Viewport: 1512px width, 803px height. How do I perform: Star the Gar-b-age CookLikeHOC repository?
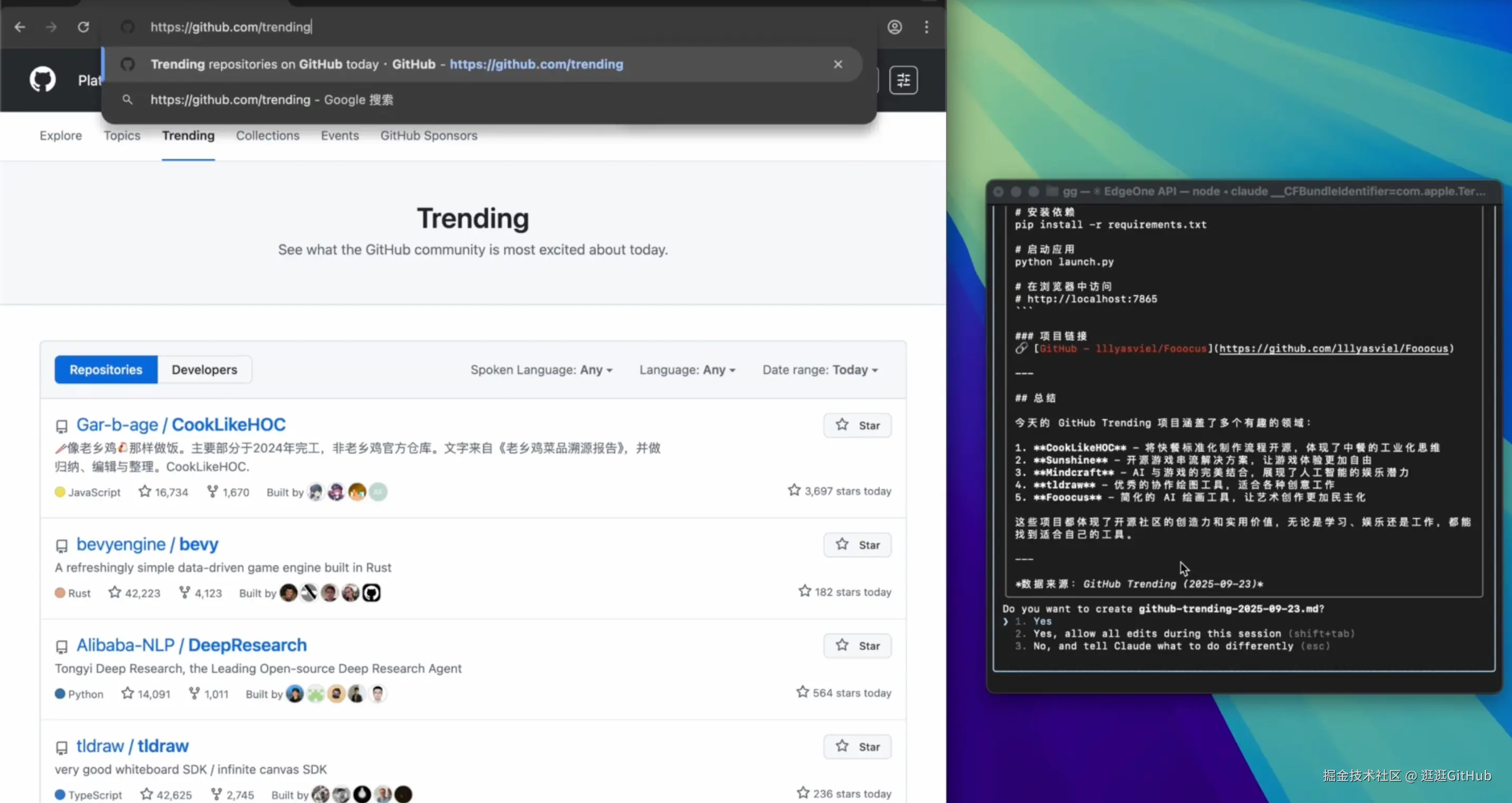tap(857, 426)
